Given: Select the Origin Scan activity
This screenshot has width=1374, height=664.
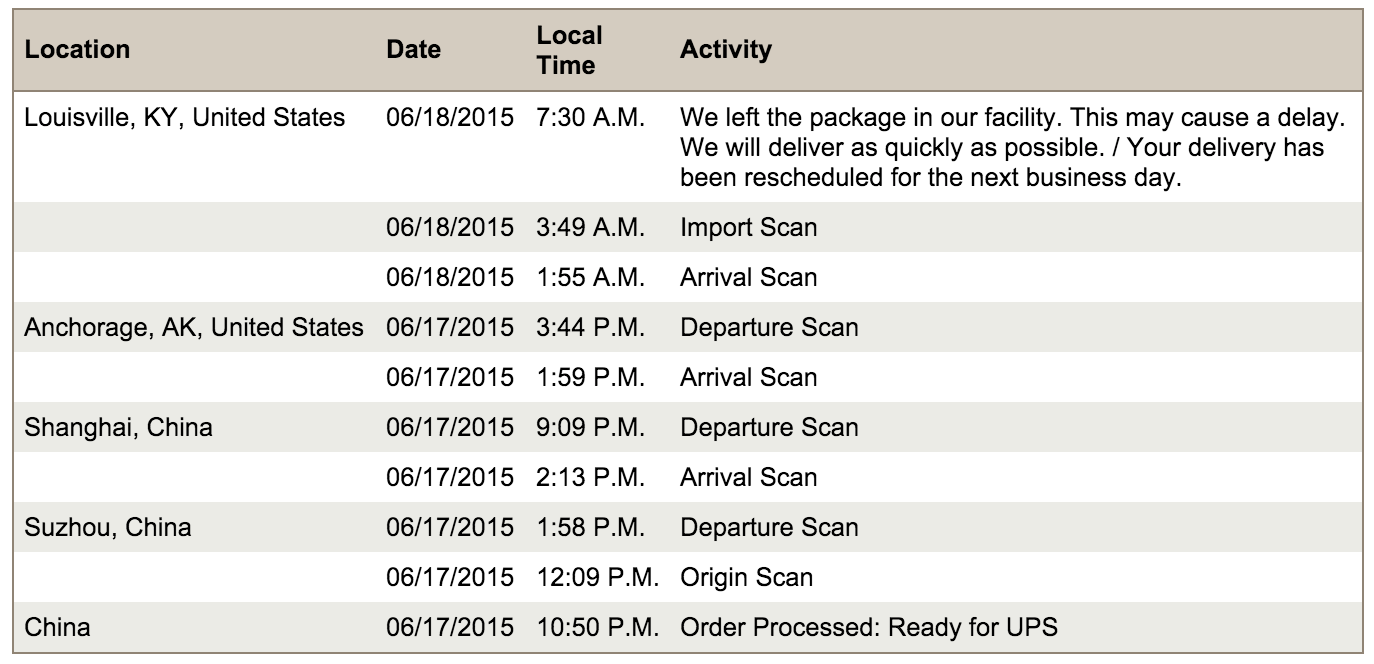Looking at the screenshot, I should tap(746, 577).
